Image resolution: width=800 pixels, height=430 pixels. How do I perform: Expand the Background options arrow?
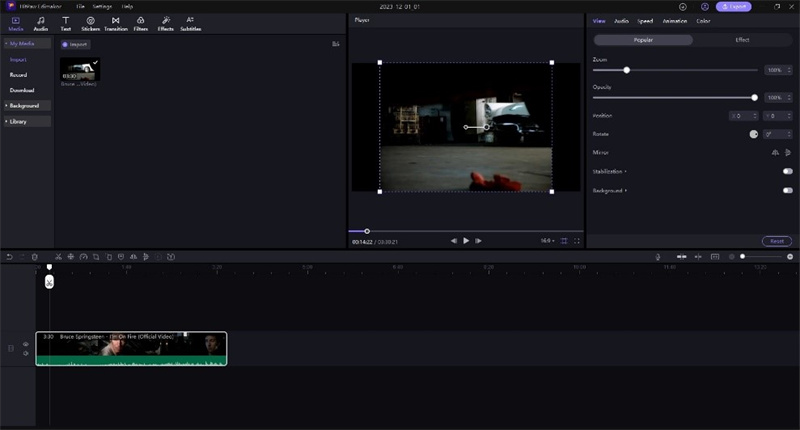pos(626,191)
